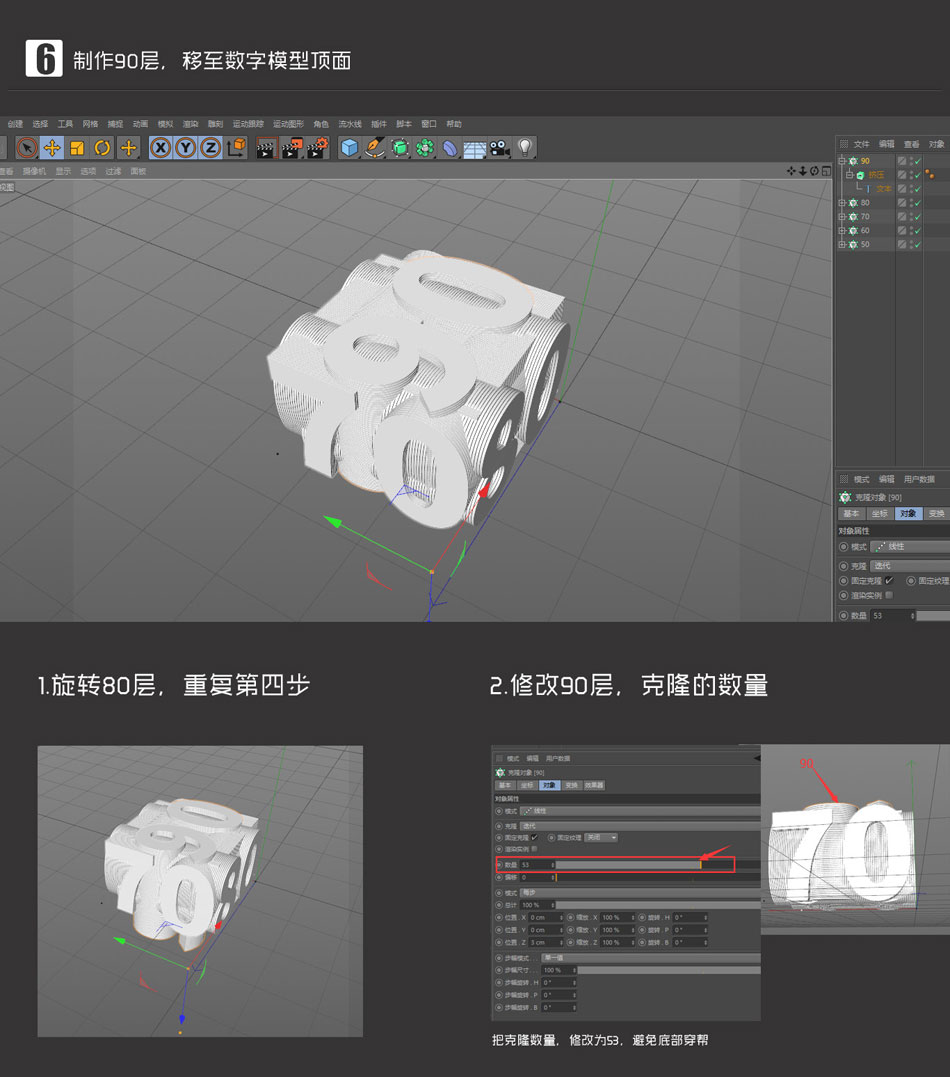Image resolution: width=950 pixels, height=1077 pixels.
Task: Uncheck 固定克隆 in the enlarged attribute panel
Action: (x=534, y=837)
